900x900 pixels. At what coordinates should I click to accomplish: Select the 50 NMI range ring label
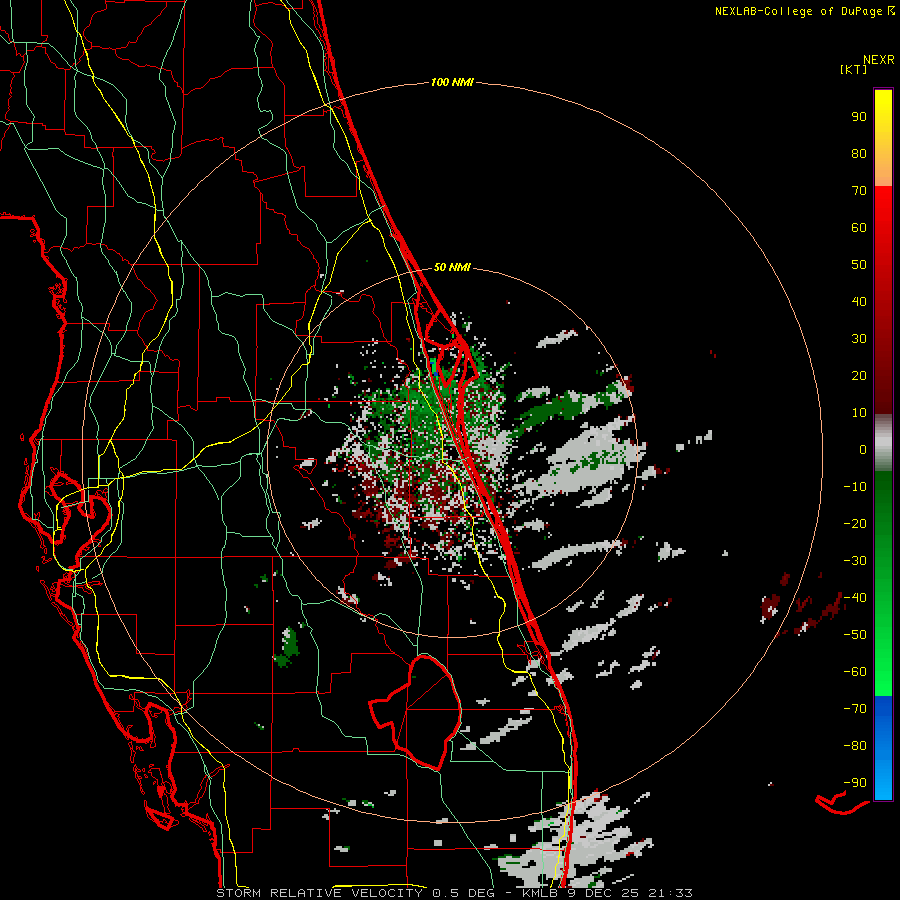tap(452, 267)
